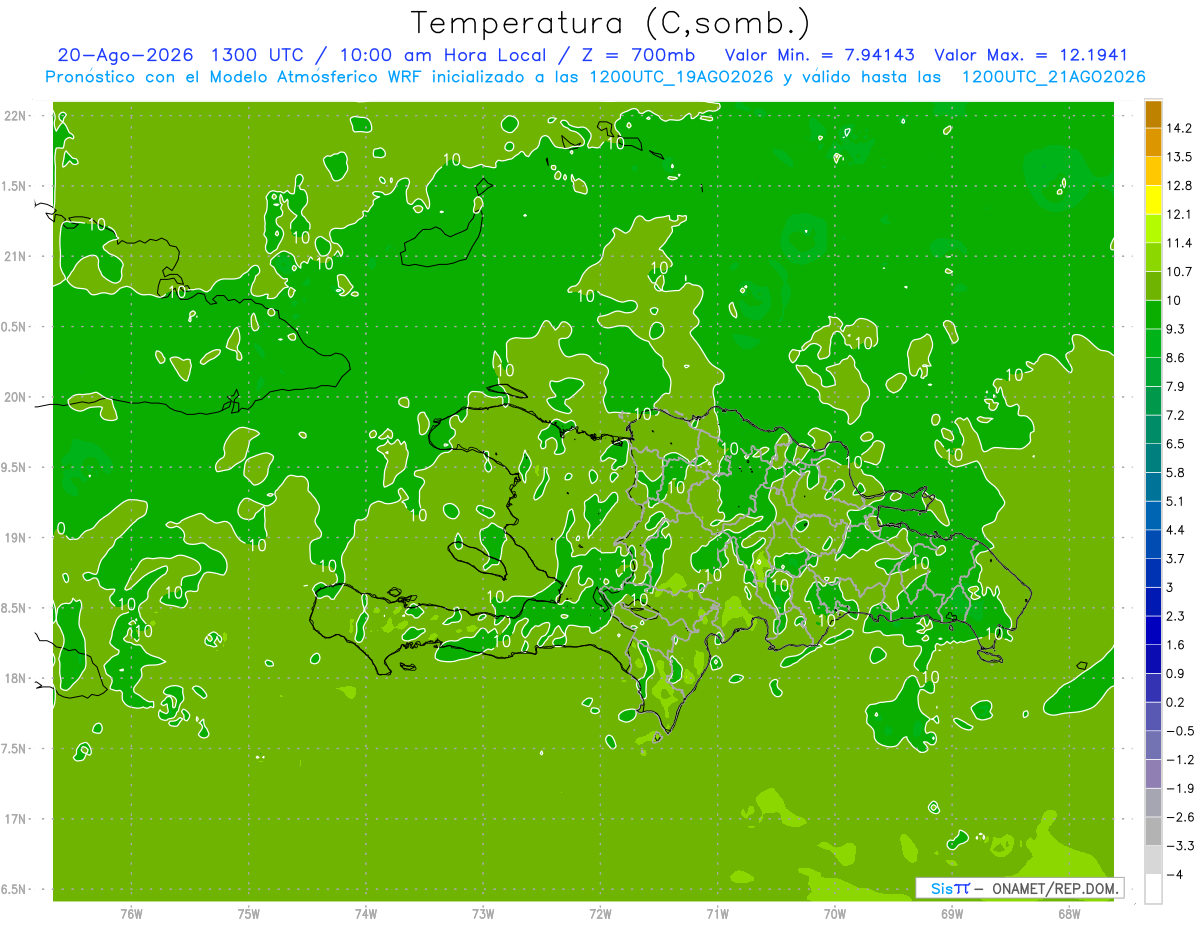The width and height of the screenshot is (1200, 927).
Task: Click the colorbar value '12.1'
Action: point(1179,214)
